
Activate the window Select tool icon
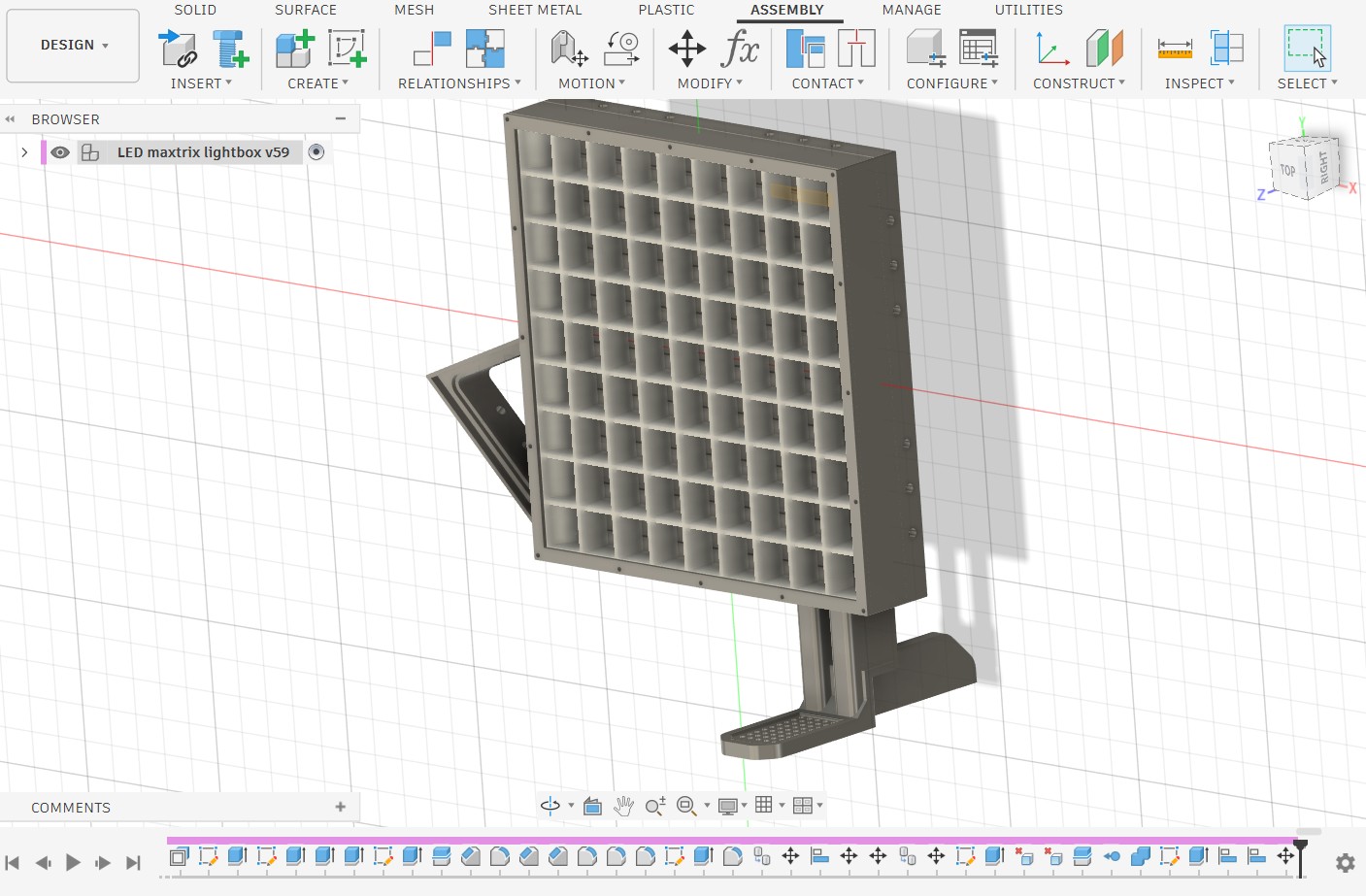(x=1307, y=48)
